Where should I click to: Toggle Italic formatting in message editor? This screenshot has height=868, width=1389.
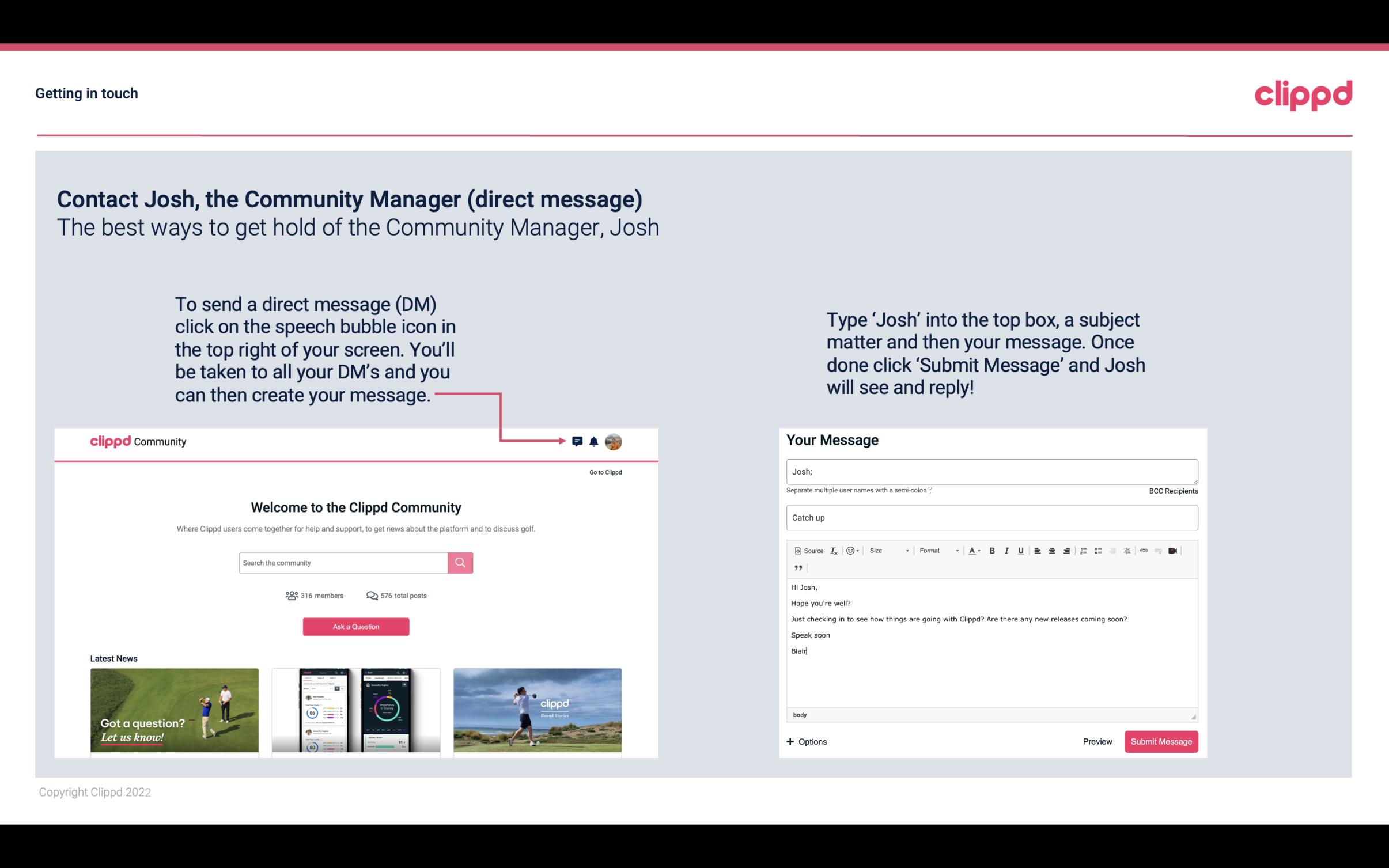coord(1007,550)
